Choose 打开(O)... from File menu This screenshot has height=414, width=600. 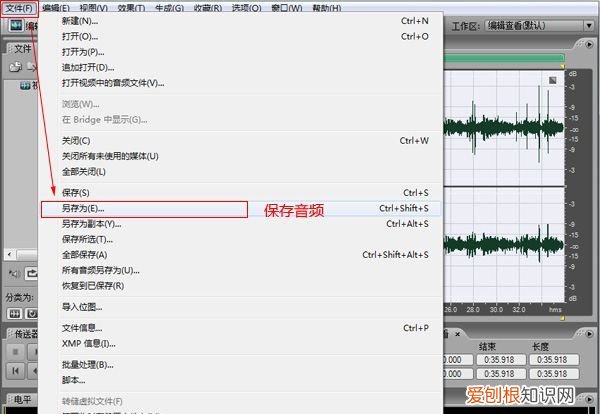point(241,37)
